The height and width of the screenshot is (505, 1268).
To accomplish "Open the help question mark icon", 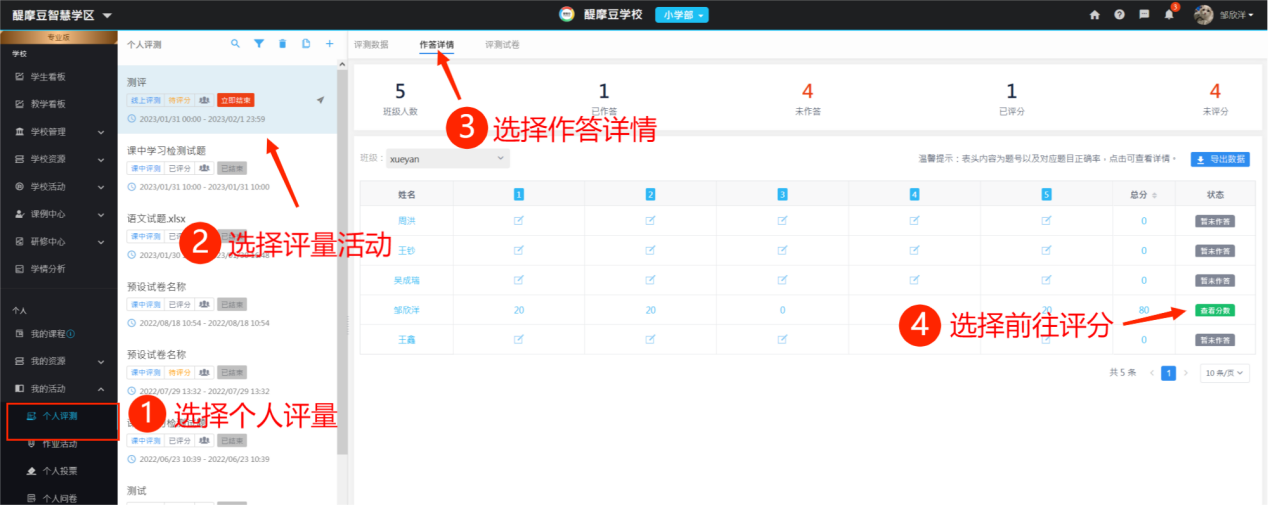I will (x=1119, y=15).
